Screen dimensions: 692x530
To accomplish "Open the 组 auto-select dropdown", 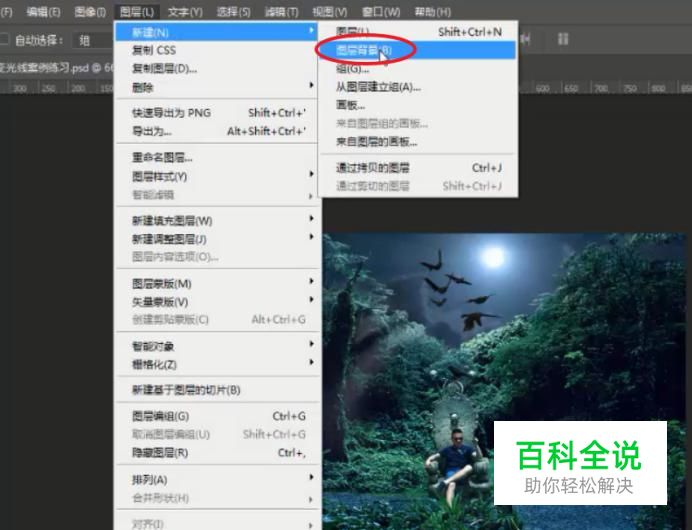I will click(x=93, y=41).
